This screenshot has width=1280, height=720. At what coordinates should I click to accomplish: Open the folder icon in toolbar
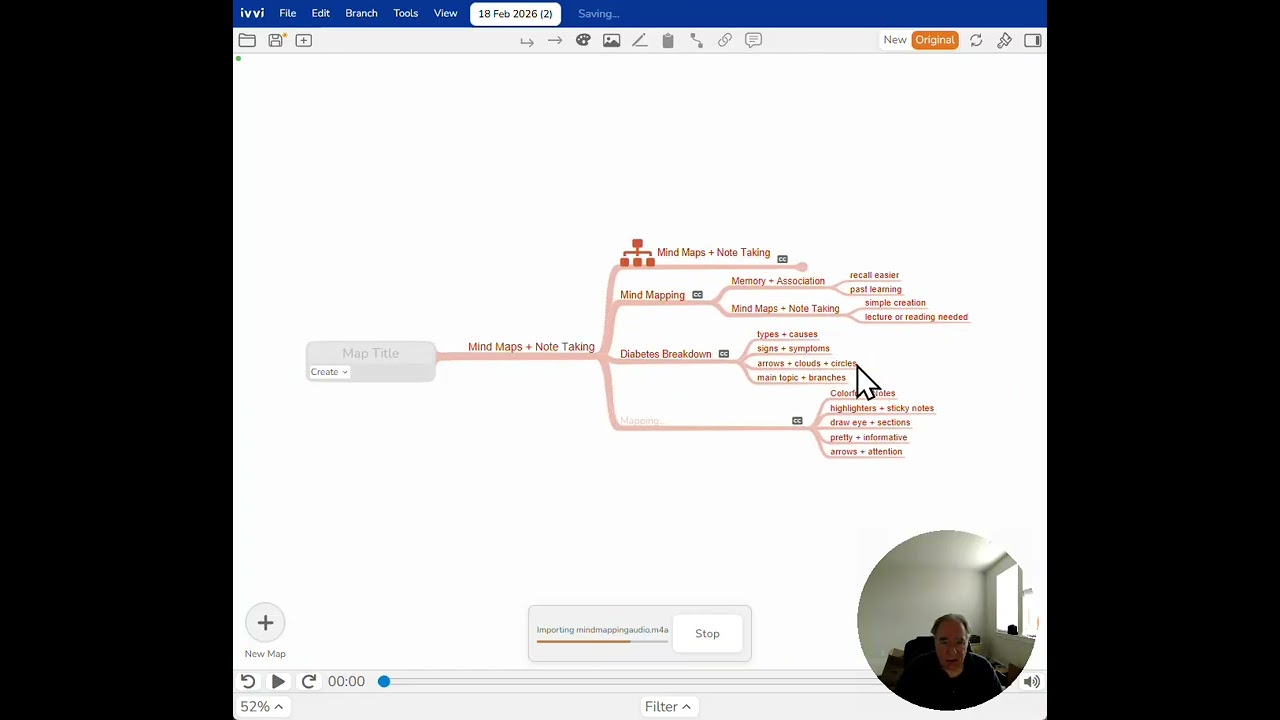(247, 40)
